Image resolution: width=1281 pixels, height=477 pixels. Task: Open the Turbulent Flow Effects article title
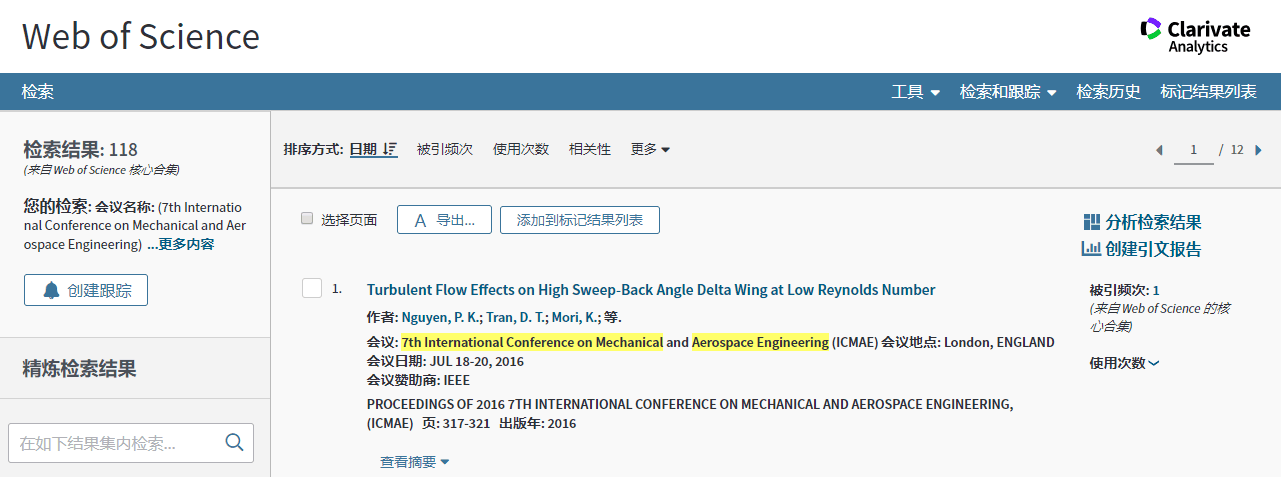coord(650,290)
